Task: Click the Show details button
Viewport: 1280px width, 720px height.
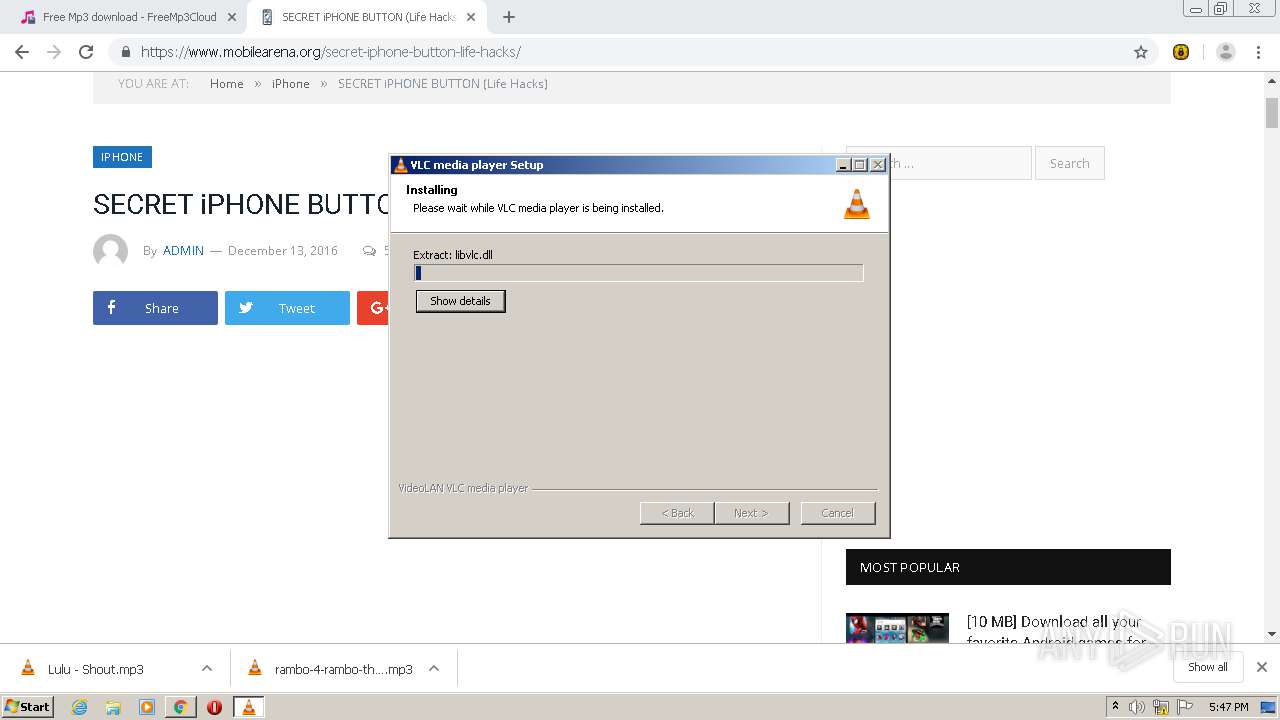Action: click(460, 301)
